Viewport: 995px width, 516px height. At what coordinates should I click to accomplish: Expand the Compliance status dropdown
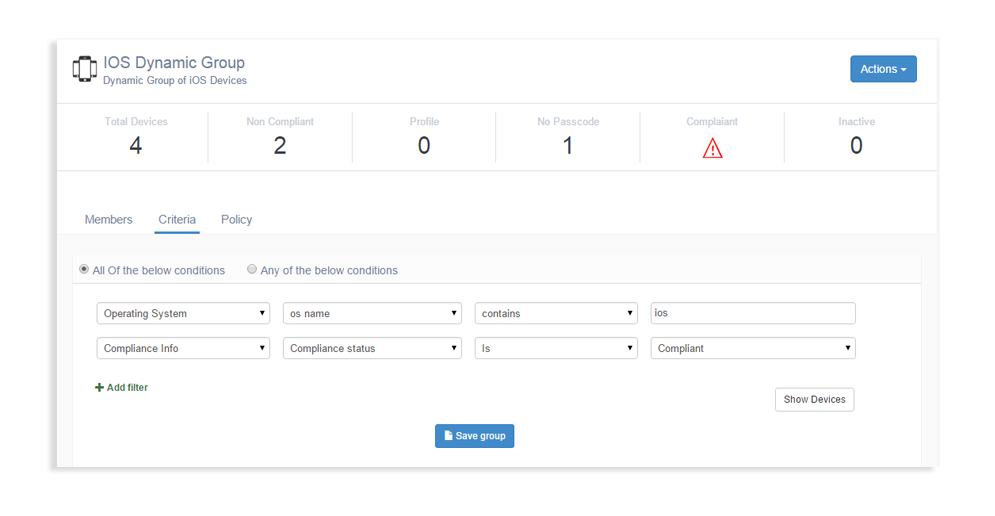pyautogui.click(x=372, y=348)
